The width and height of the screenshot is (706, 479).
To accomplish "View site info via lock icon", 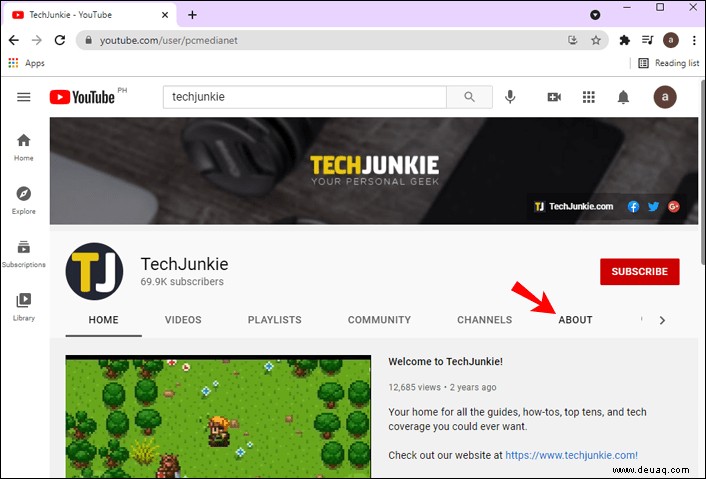I will pos(89,40).
